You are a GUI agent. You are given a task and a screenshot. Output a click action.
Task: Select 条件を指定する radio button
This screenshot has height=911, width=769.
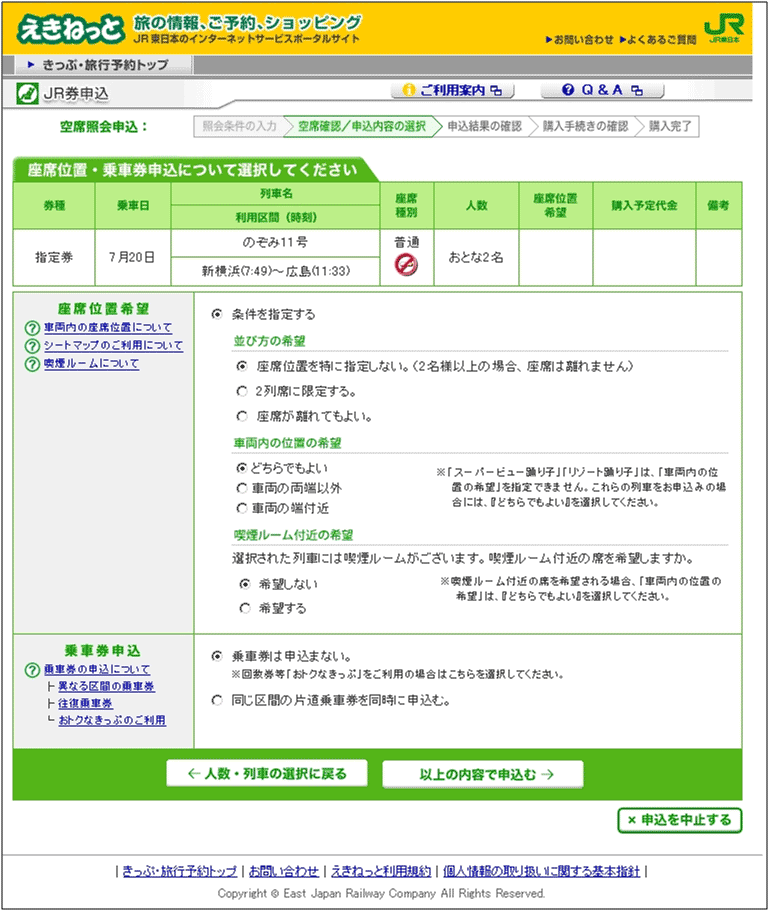coord(217,314)
